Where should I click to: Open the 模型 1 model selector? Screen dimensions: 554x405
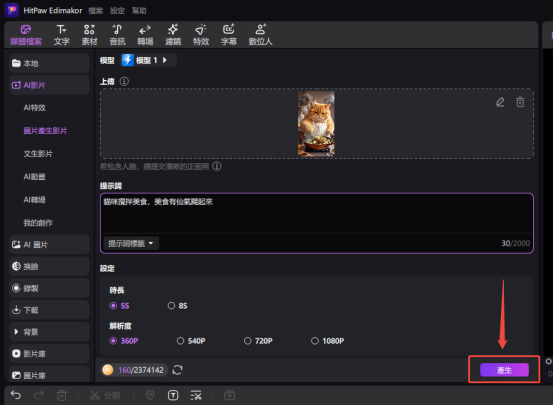pos(148,60)
